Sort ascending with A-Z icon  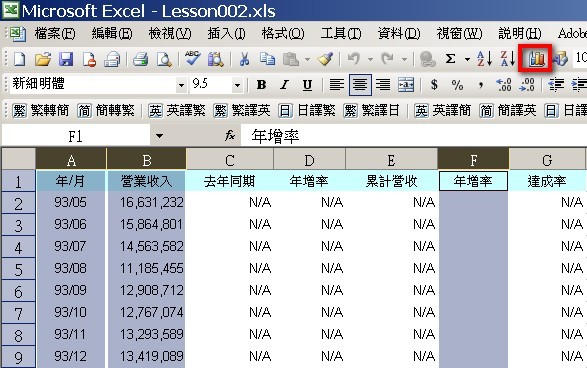pos(484,59)
